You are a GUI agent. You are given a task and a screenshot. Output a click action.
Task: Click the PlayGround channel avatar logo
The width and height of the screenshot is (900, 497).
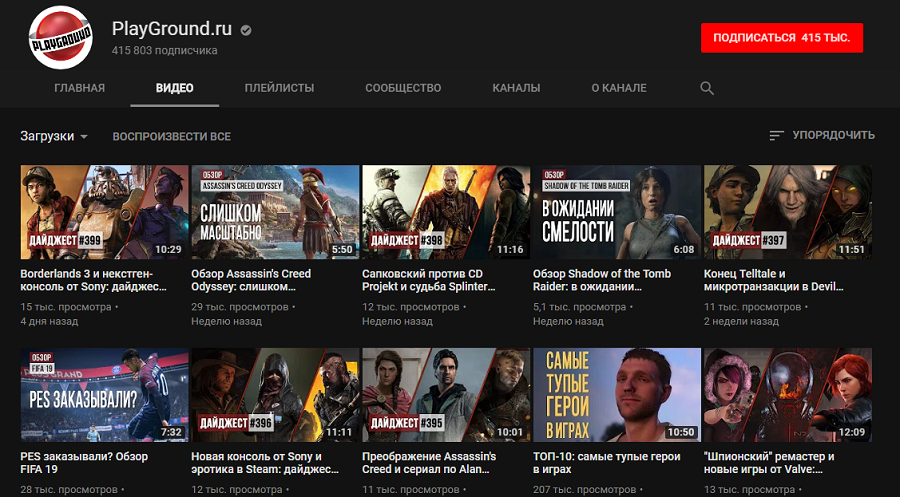click(x=60, y=38)
